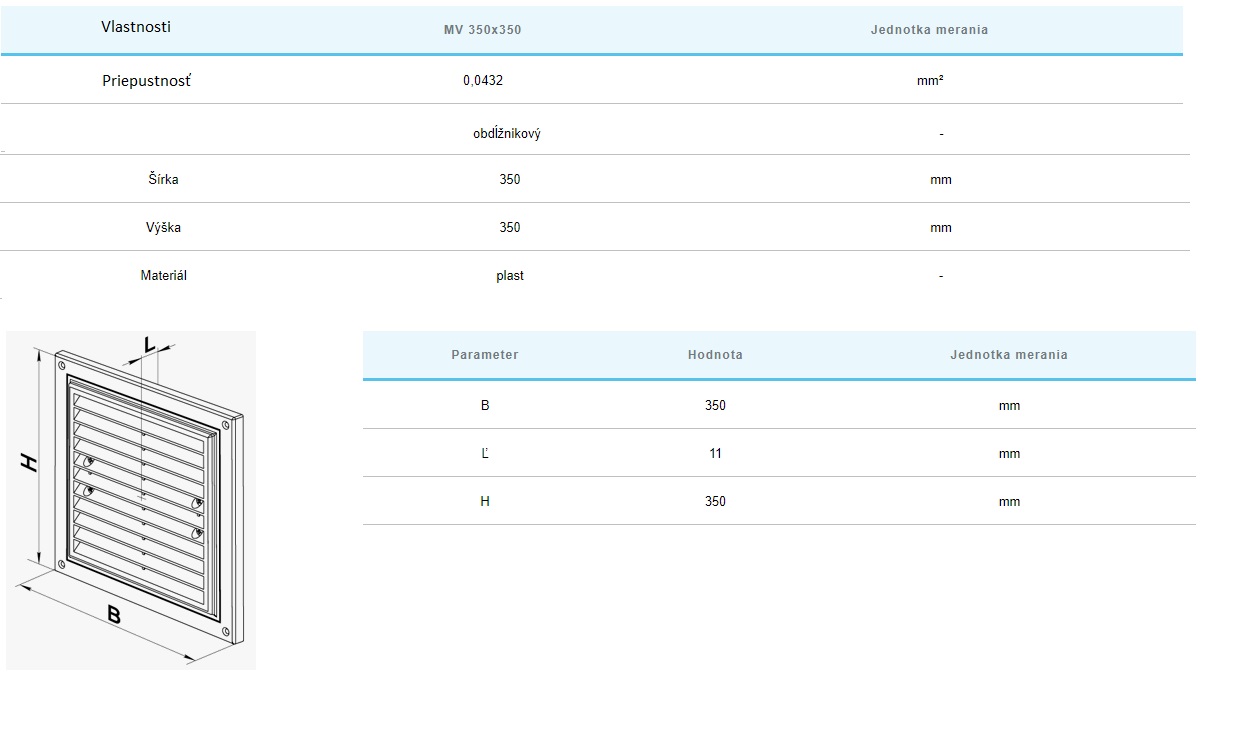
Task: Open the ventilation grille diagram image
Action: coord(131,500)
